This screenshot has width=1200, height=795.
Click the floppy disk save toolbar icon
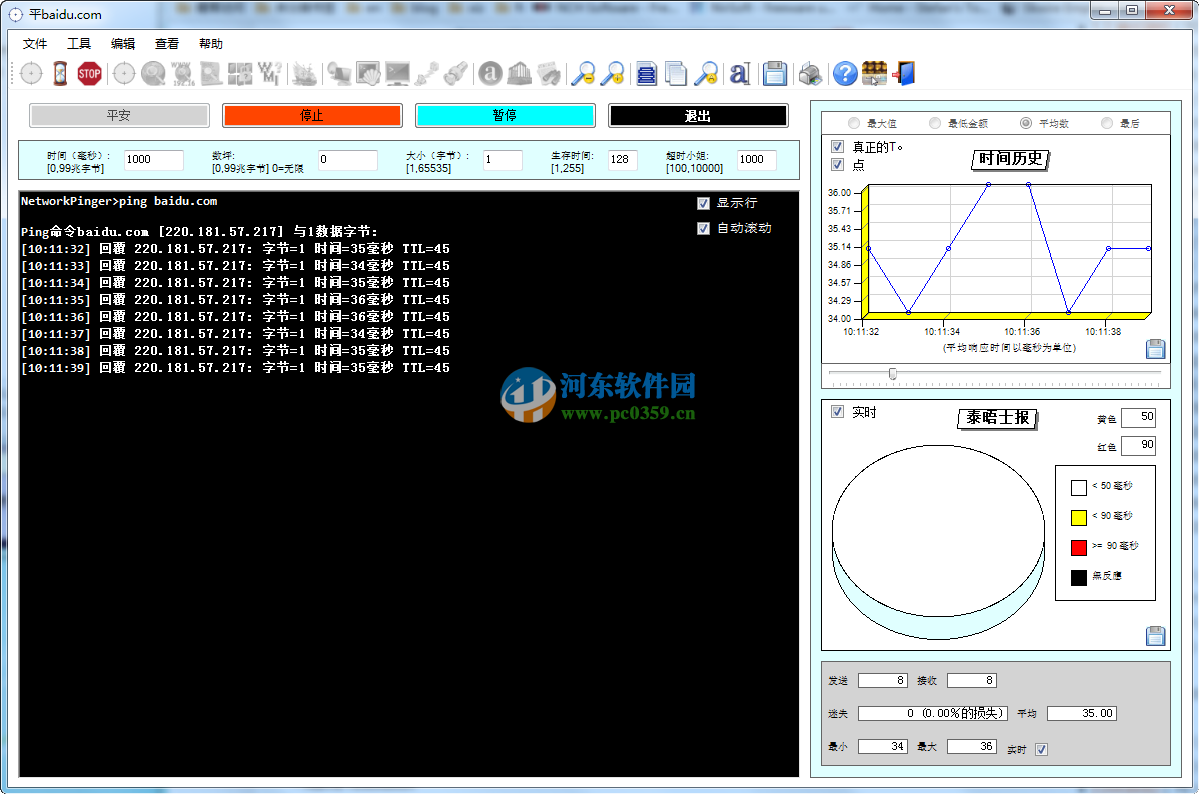coord(775,72)
